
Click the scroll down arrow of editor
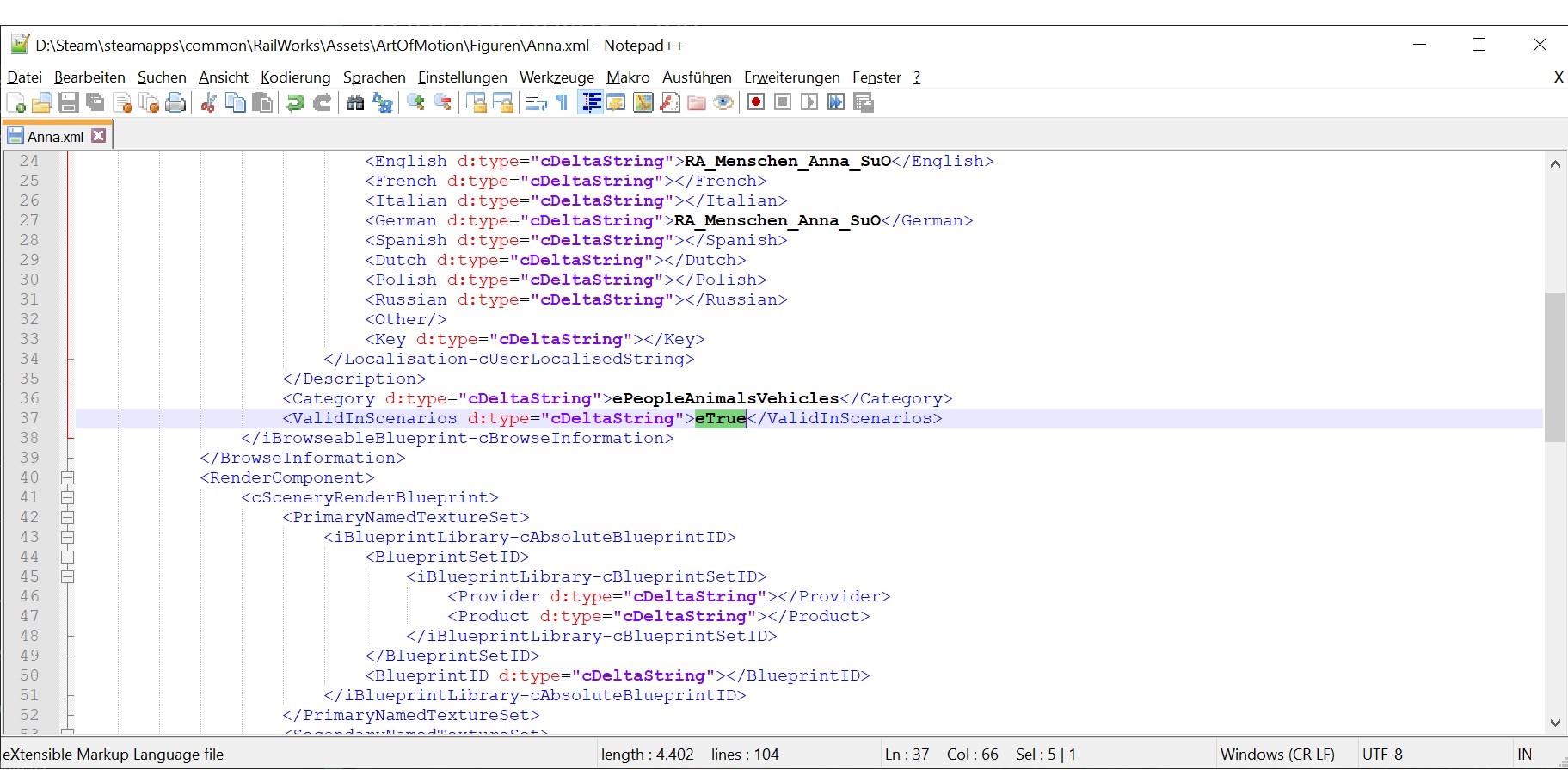click(1554, 723)
